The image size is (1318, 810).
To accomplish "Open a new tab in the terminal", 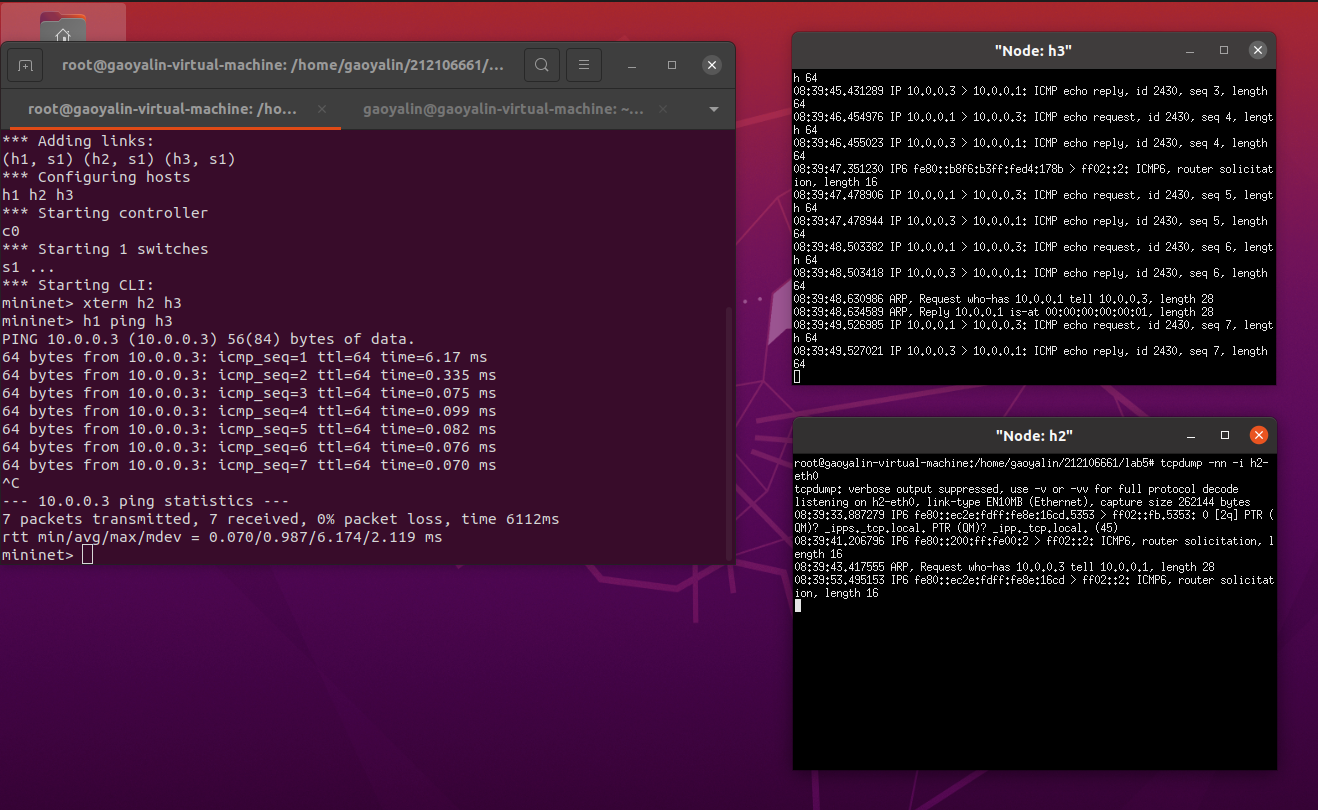I will [25, 66].
